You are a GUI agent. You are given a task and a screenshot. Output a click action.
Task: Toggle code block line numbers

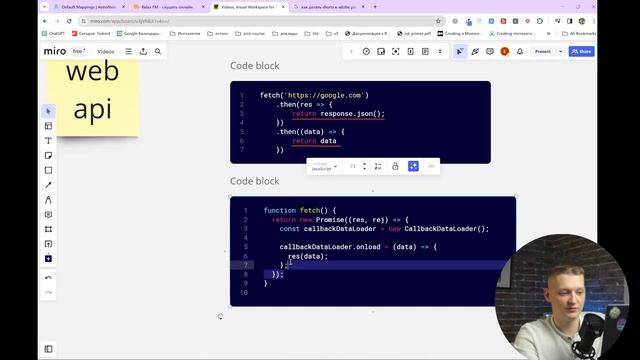pyautogui.click(x=378, y=166)
